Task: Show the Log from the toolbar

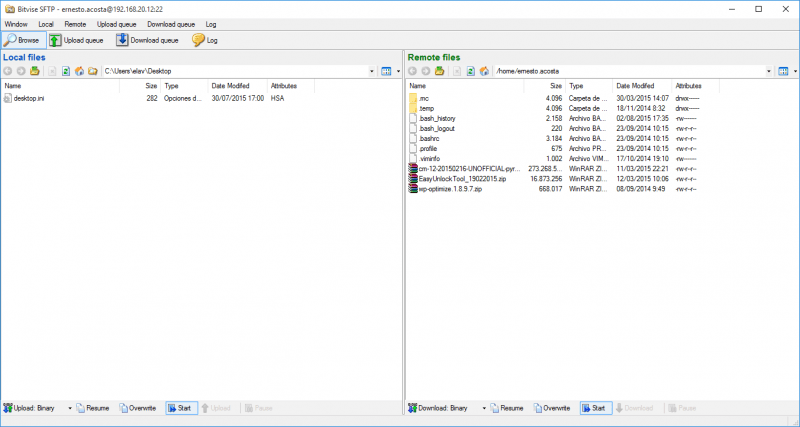Action: [205, 40]
